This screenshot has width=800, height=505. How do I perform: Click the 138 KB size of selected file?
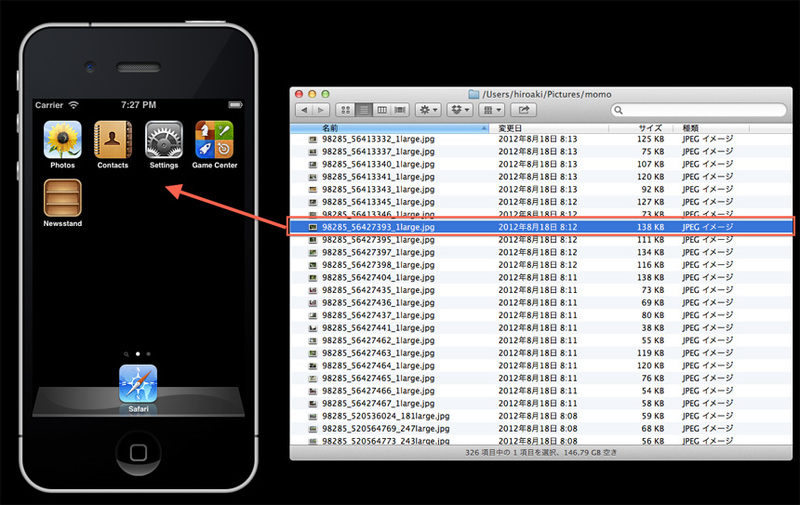[651, 227]
